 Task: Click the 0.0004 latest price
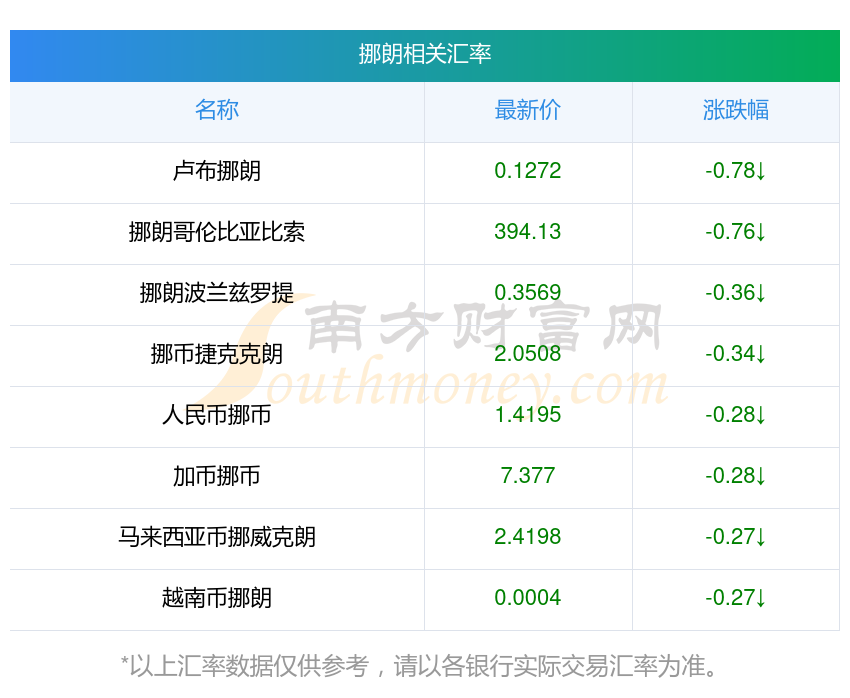(527, 598)
